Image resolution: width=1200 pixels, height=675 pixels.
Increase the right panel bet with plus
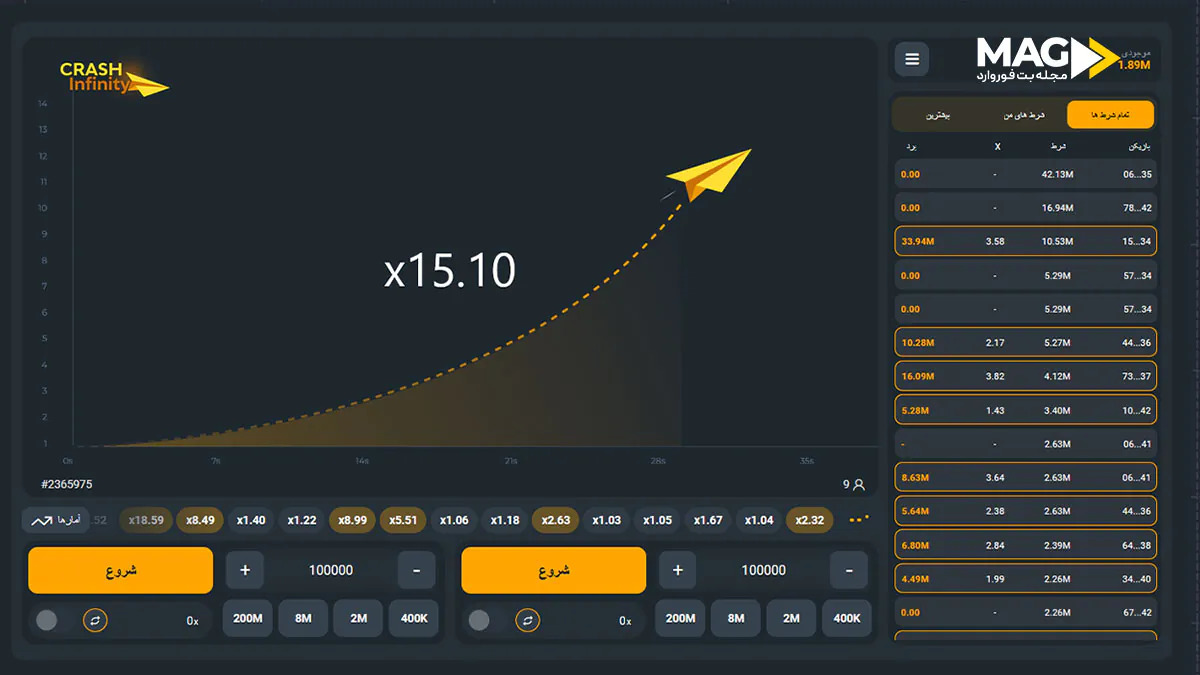[x=678, y=570]
